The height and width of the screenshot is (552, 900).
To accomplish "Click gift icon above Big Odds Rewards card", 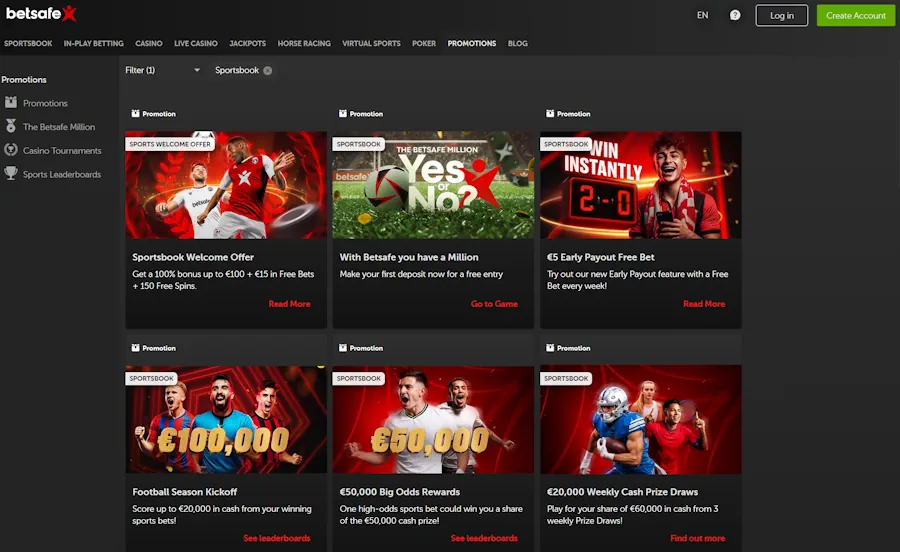I will tap(343, 348).
